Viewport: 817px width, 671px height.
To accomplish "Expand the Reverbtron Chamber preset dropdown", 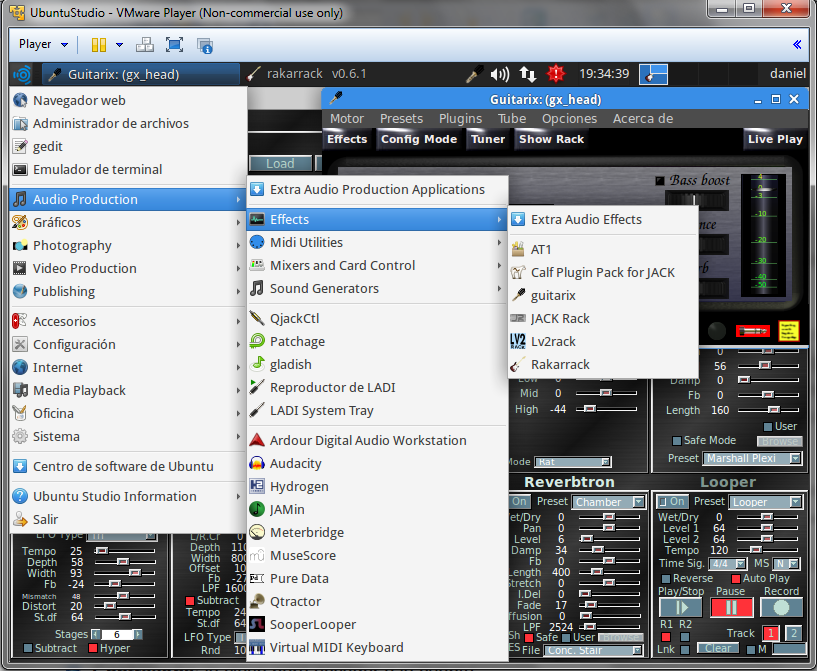I will [x=610, y=502].
